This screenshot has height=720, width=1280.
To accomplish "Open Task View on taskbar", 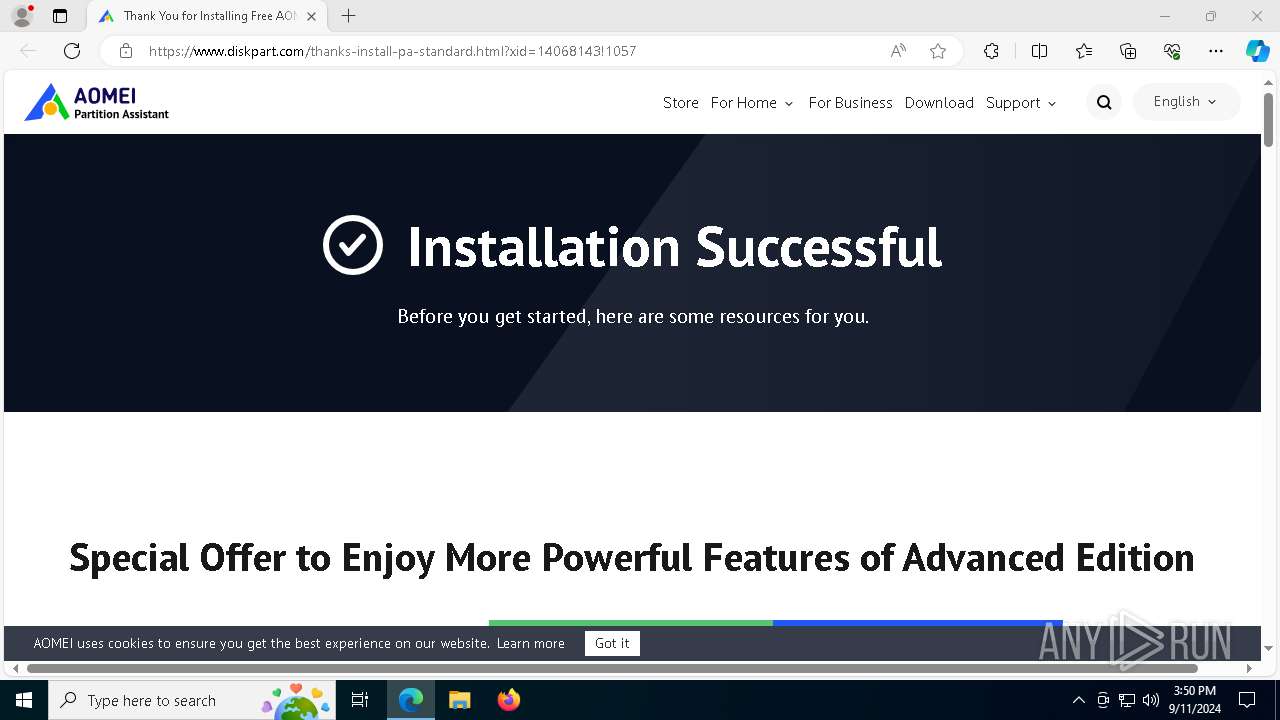I will [361, 700].
